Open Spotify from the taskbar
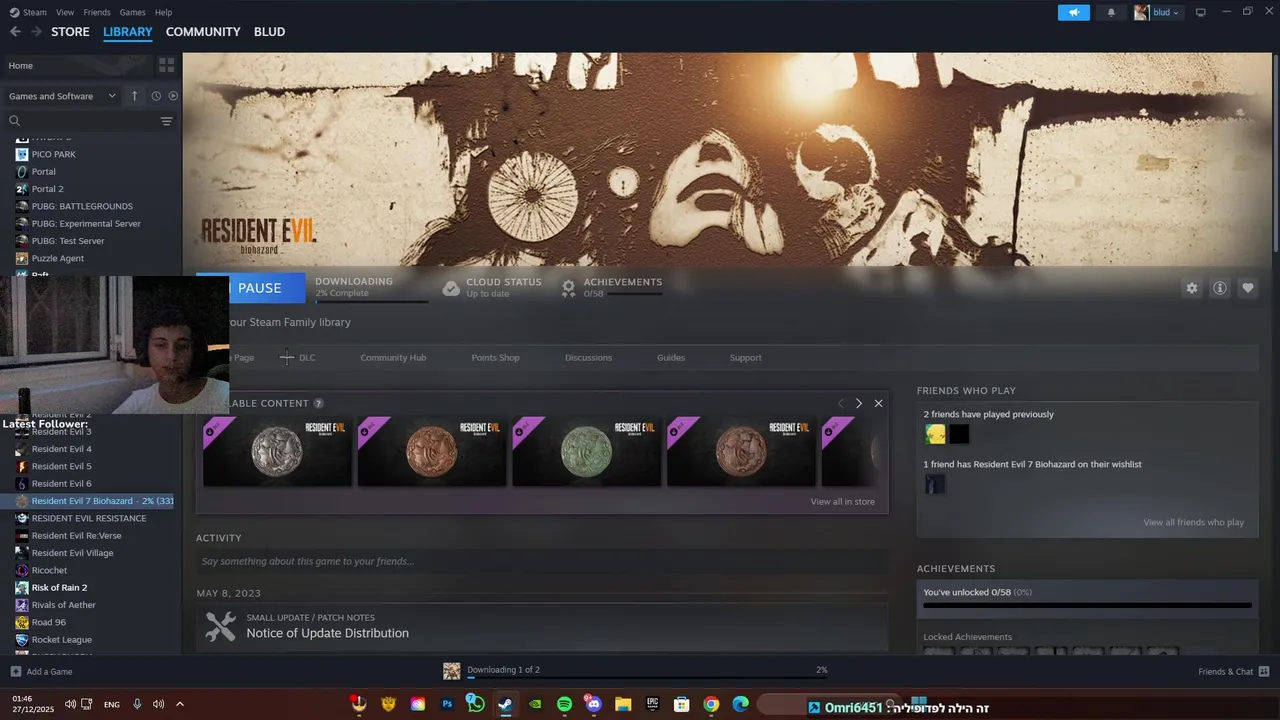1280x720 pixels. point(564,704)
